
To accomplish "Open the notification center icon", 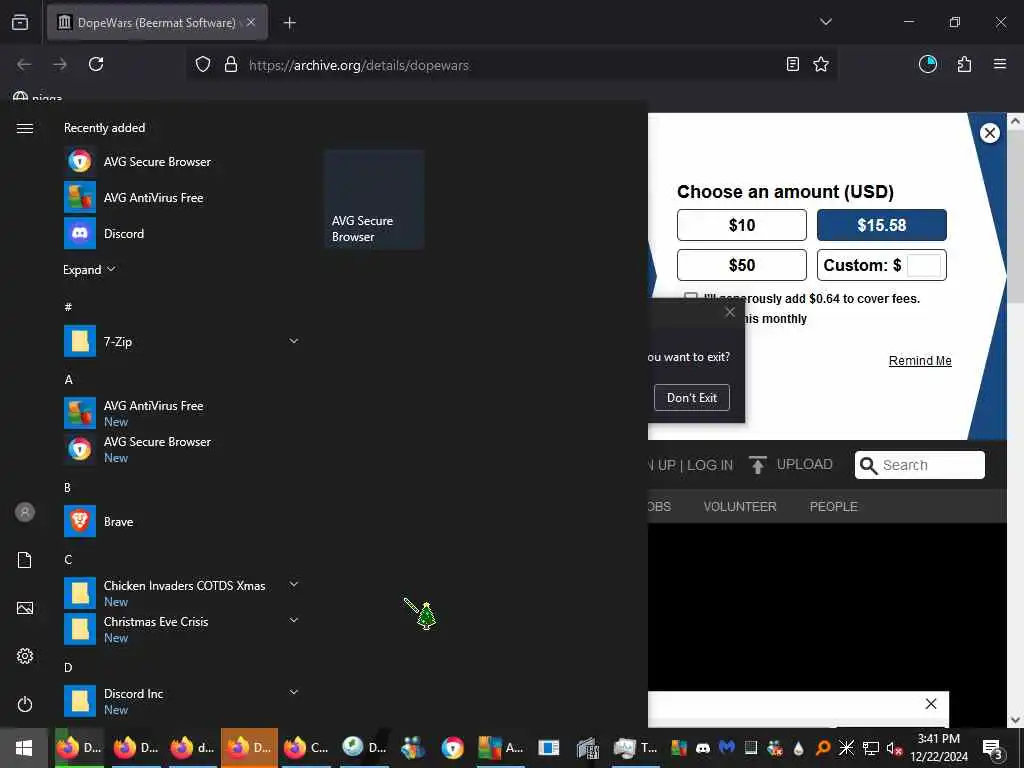I will [x=993, y=748].
